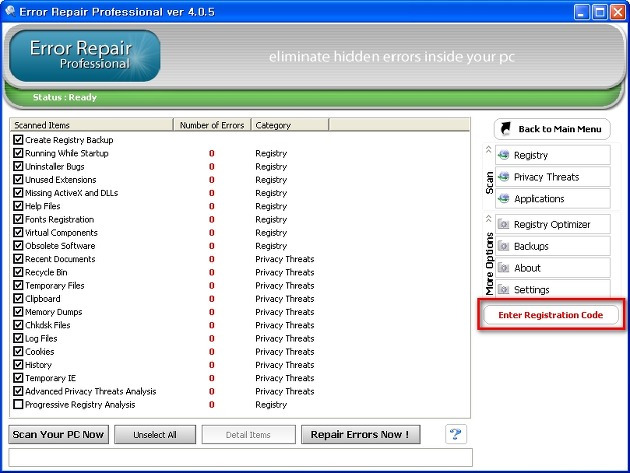Close the Error Repair Professional window
Screen dimensions: 630x473
coord(618,12)
